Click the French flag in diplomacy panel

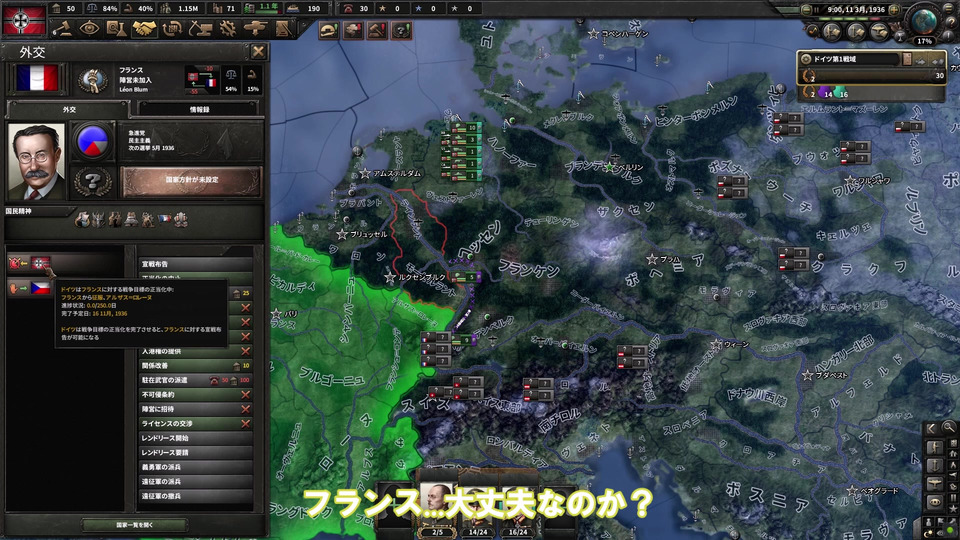pos(37,79)
